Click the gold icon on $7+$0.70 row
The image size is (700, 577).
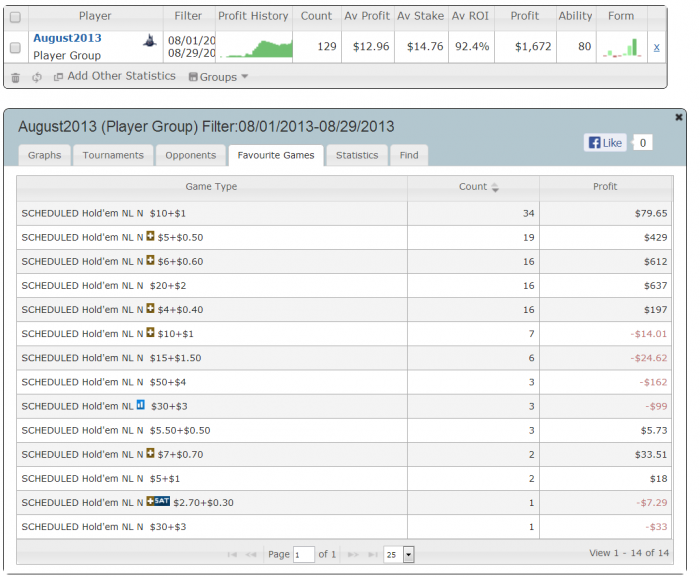click(150, 453)
